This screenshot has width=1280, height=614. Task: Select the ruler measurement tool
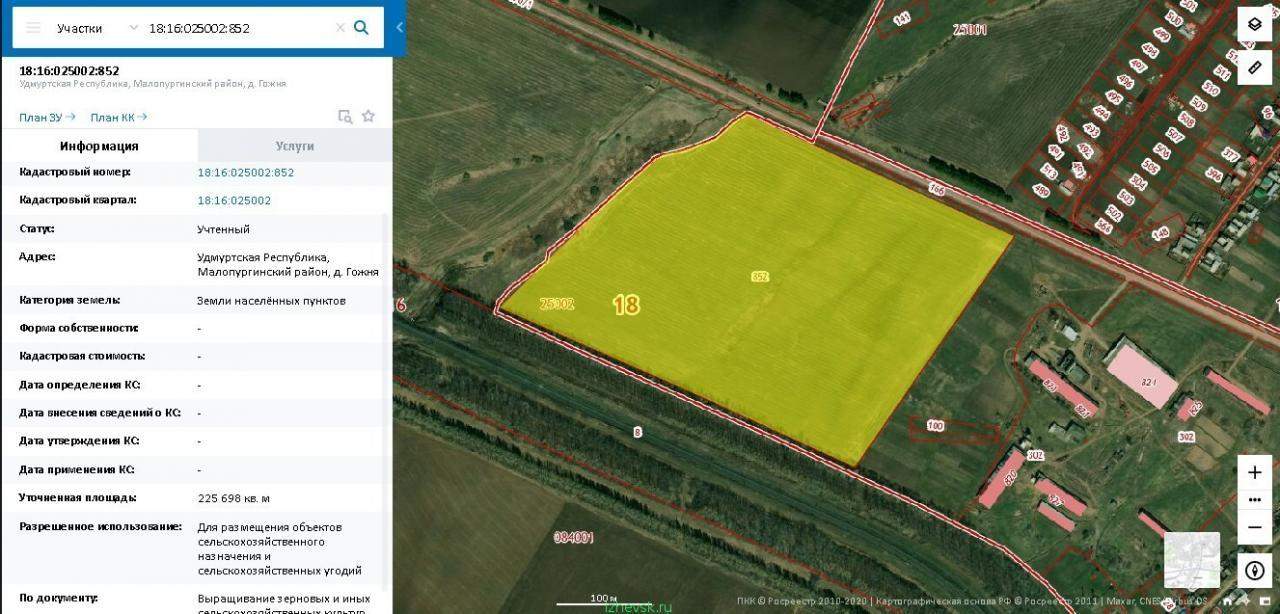pyautogui.click(x=1255, y=67)
